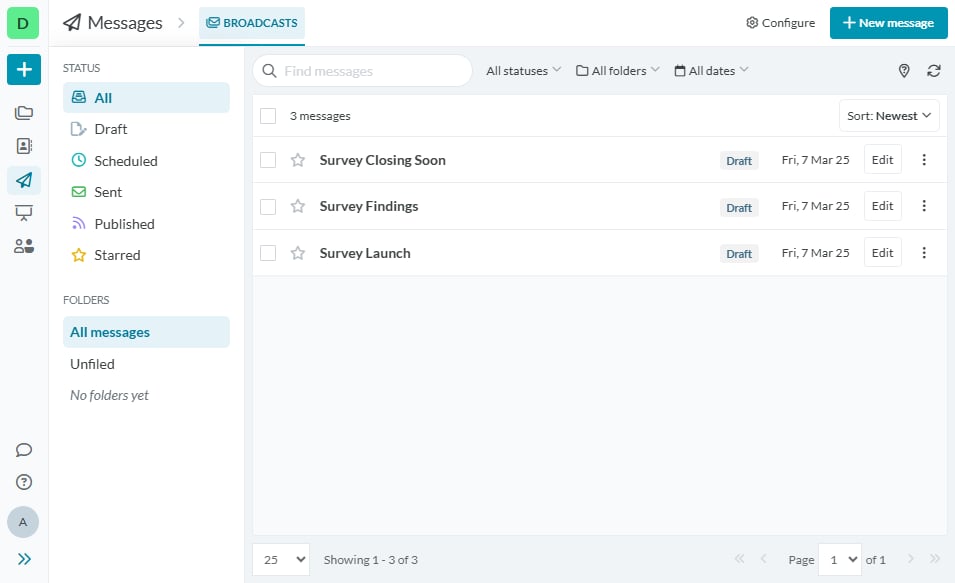Select the Sent status filter
Image resolution: width=955 pixels, height=583 pixels.
[146, 192]
